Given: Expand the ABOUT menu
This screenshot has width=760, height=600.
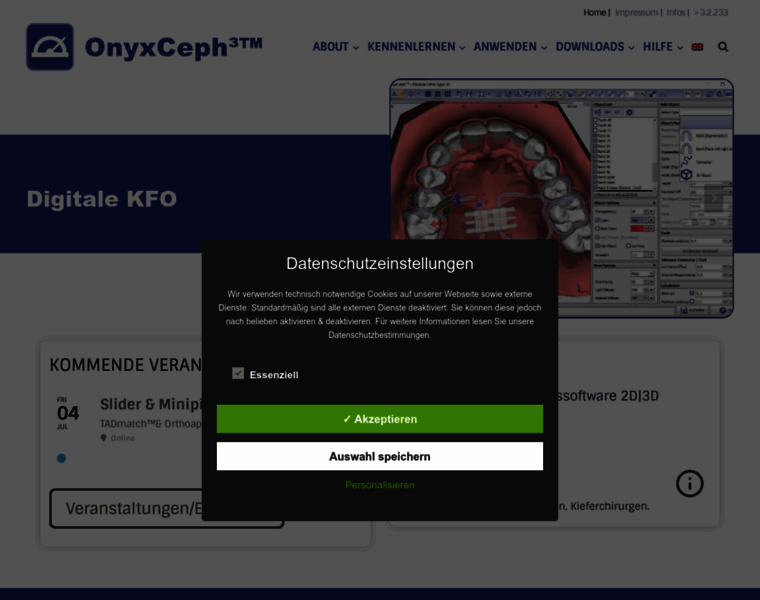Looking at the screenshot, I should (335, 47).
